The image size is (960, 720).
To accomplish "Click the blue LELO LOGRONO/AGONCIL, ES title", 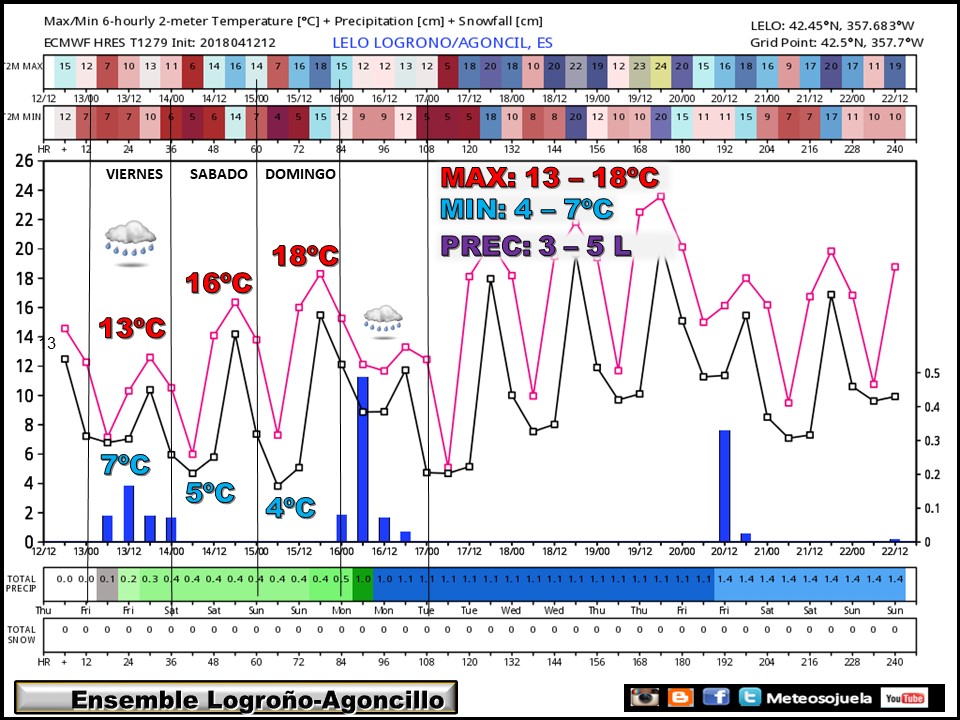I will point(442,43).
